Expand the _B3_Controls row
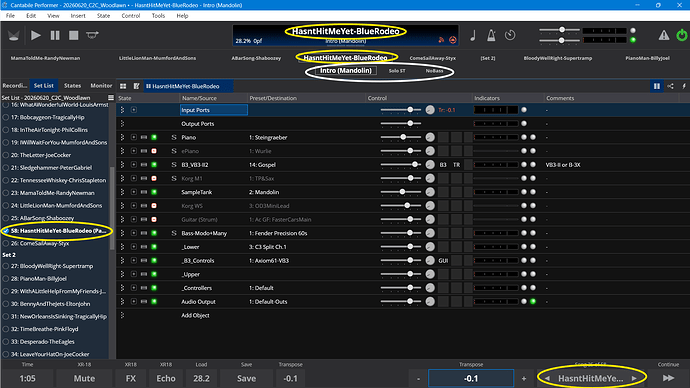Screen dimensions: 690x388 pos(134,260)
